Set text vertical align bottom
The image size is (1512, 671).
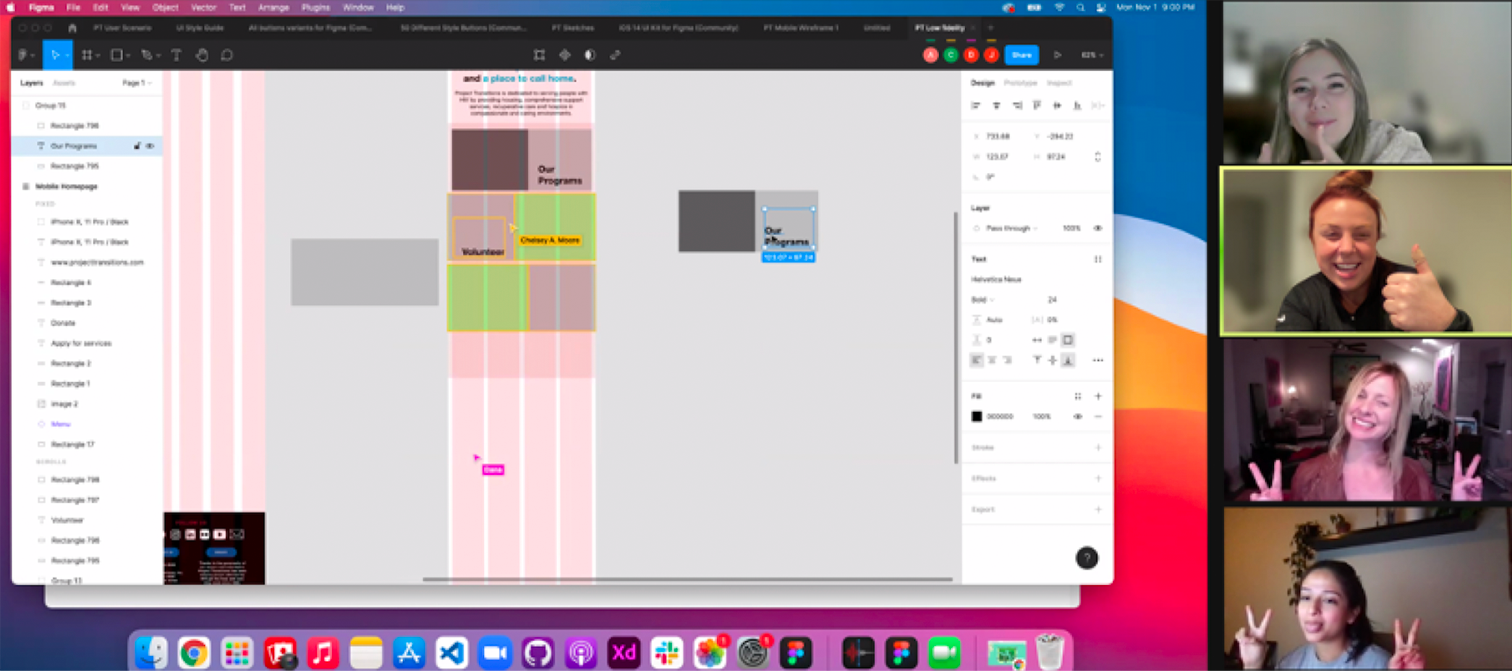tap(1068, 360)
